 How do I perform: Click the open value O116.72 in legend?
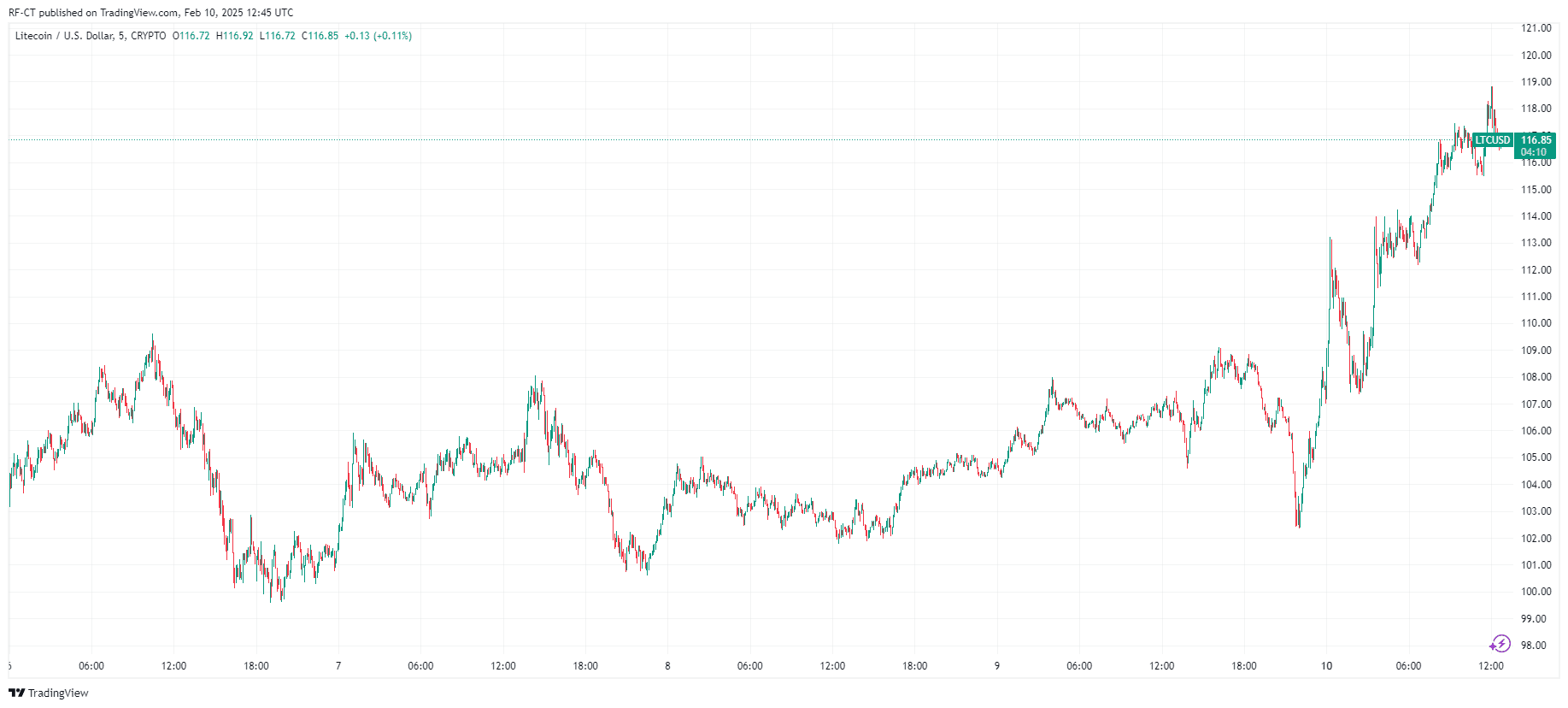click(x=191, y=36)
